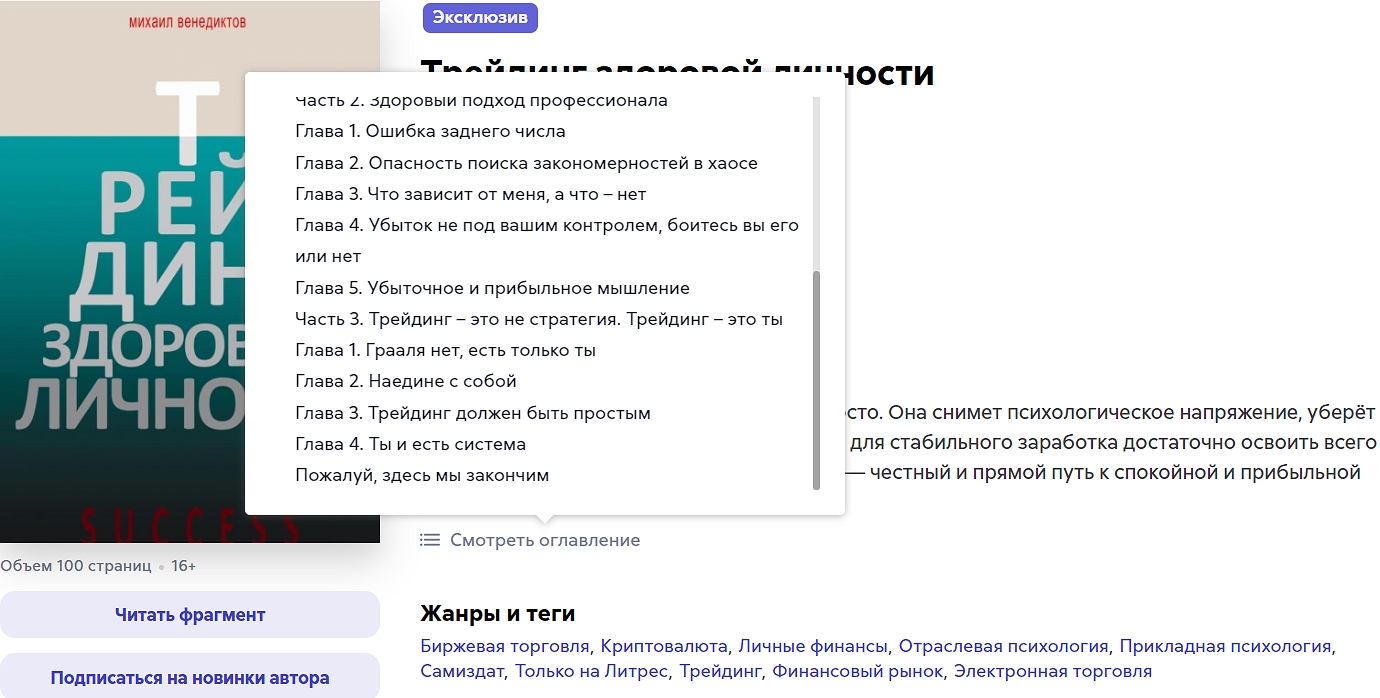Click the "Криптовалюта" tag link
1380x698 pixels.
(653, 646)
